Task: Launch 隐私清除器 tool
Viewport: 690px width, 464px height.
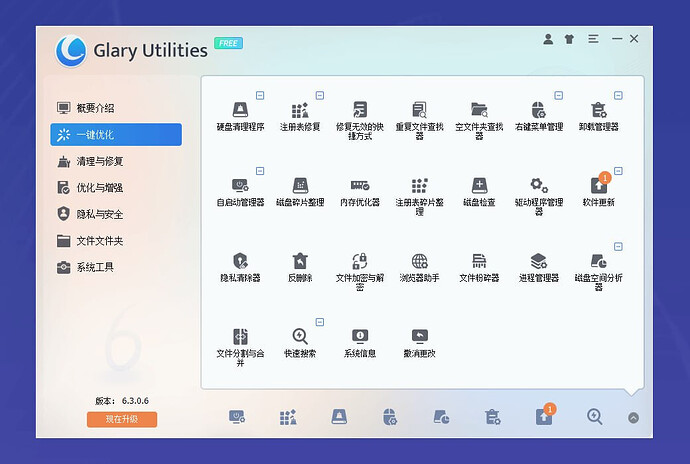Action: click(x=240, y=267)
